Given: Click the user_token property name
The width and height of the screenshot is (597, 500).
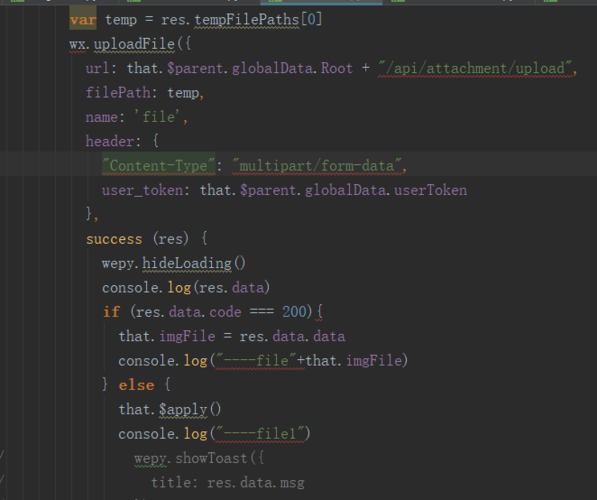Looking at the screenshot, I should coord(142,190).
